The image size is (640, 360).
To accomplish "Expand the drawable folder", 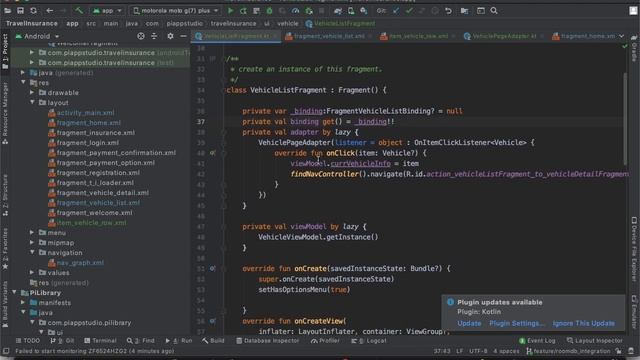I will (32, 92).
